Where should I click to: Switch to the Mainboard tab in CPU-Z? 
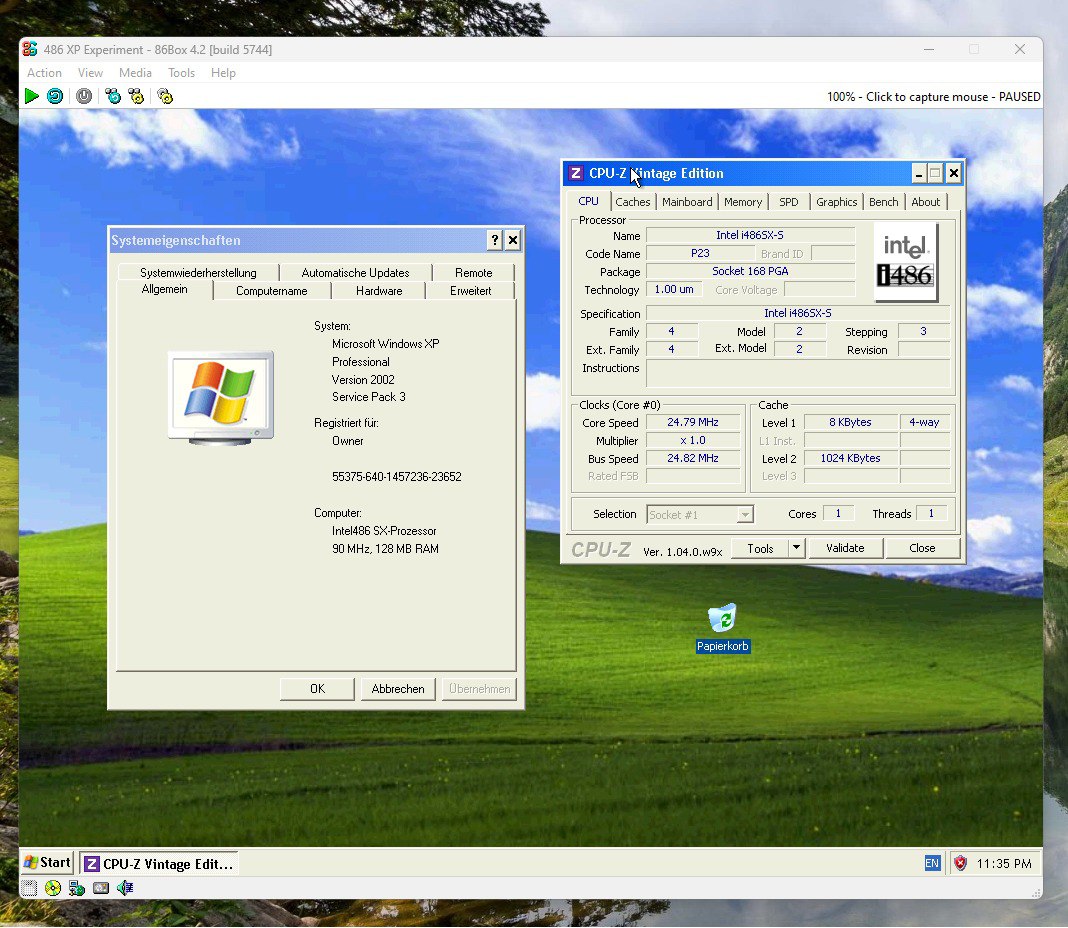click(x=687, y=202)
